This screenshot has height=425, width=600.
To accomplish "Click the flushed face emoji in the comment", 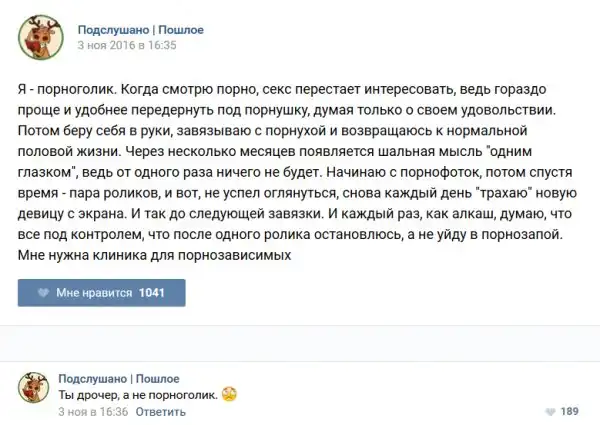I will (228, 394).
